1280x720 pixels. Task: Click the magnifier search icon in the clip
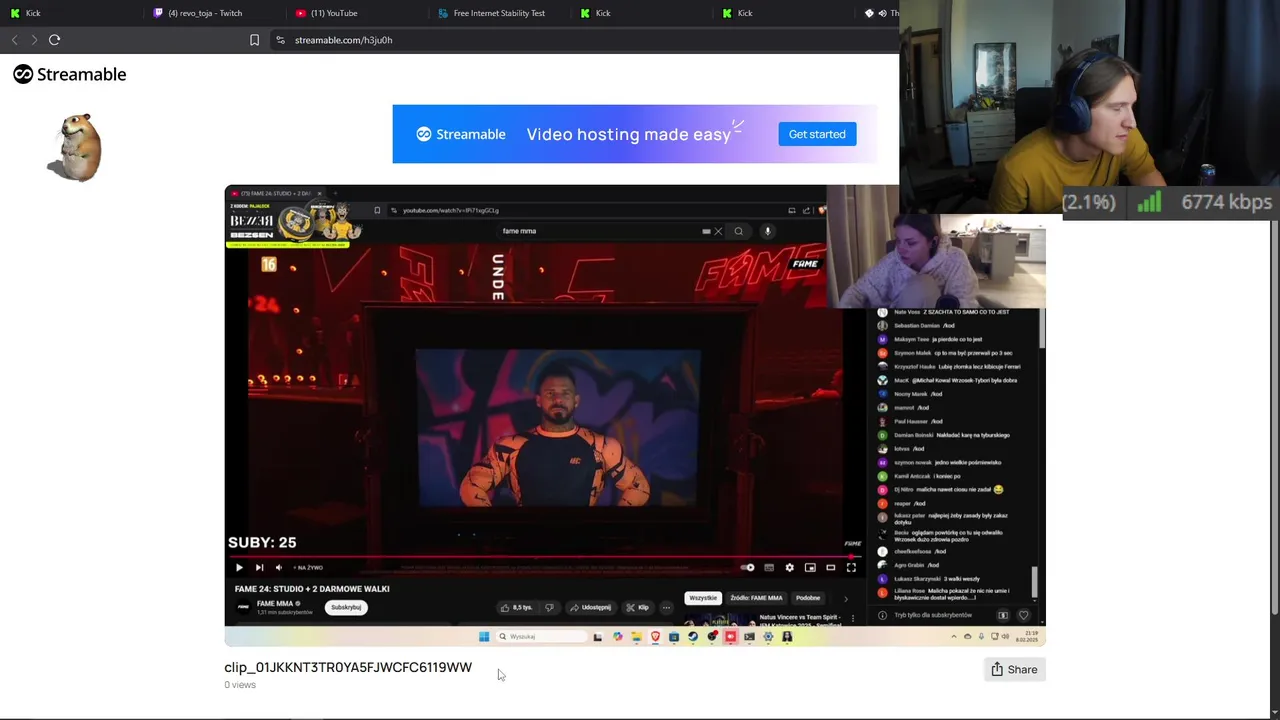point(739,231)
